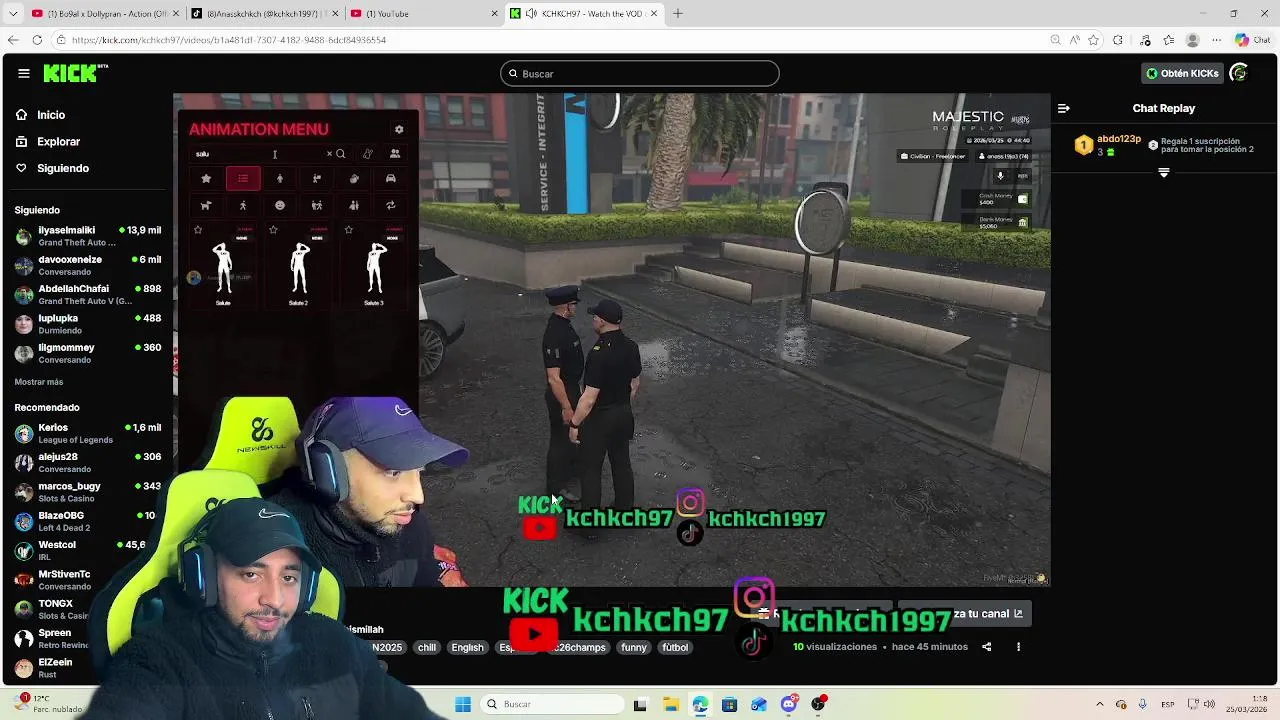Click the funny tag
This screenshot has height=720, width=1280.
pos(634,647)
